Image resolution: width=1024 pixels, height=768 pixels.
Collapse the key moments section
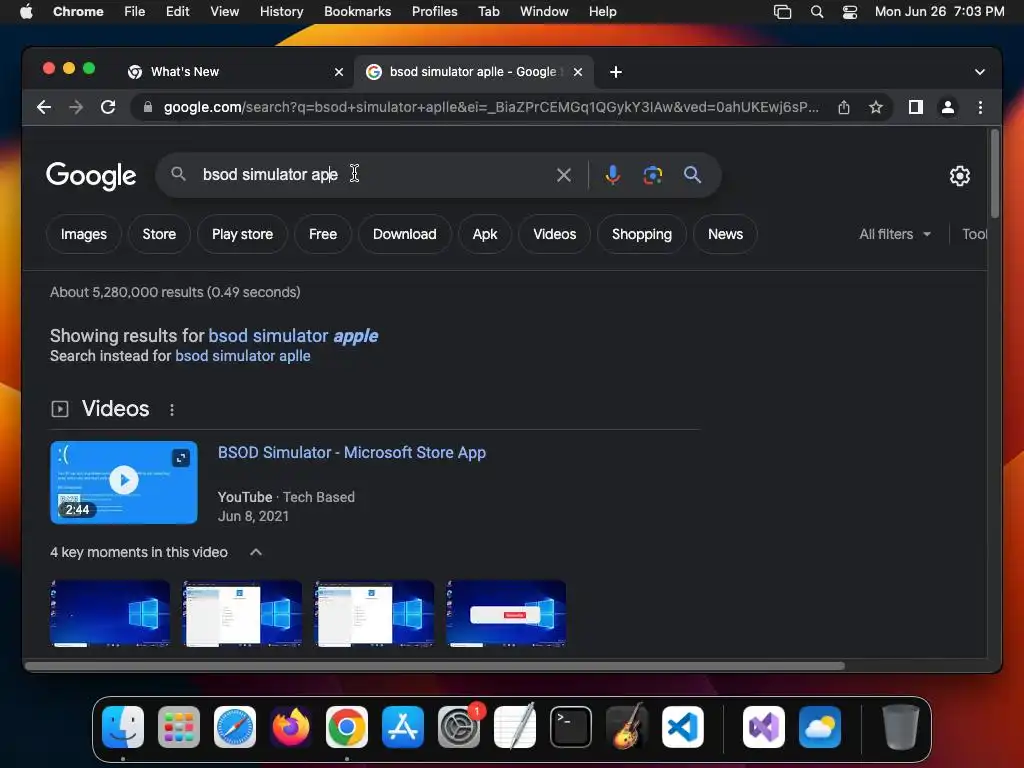point(256,552)
